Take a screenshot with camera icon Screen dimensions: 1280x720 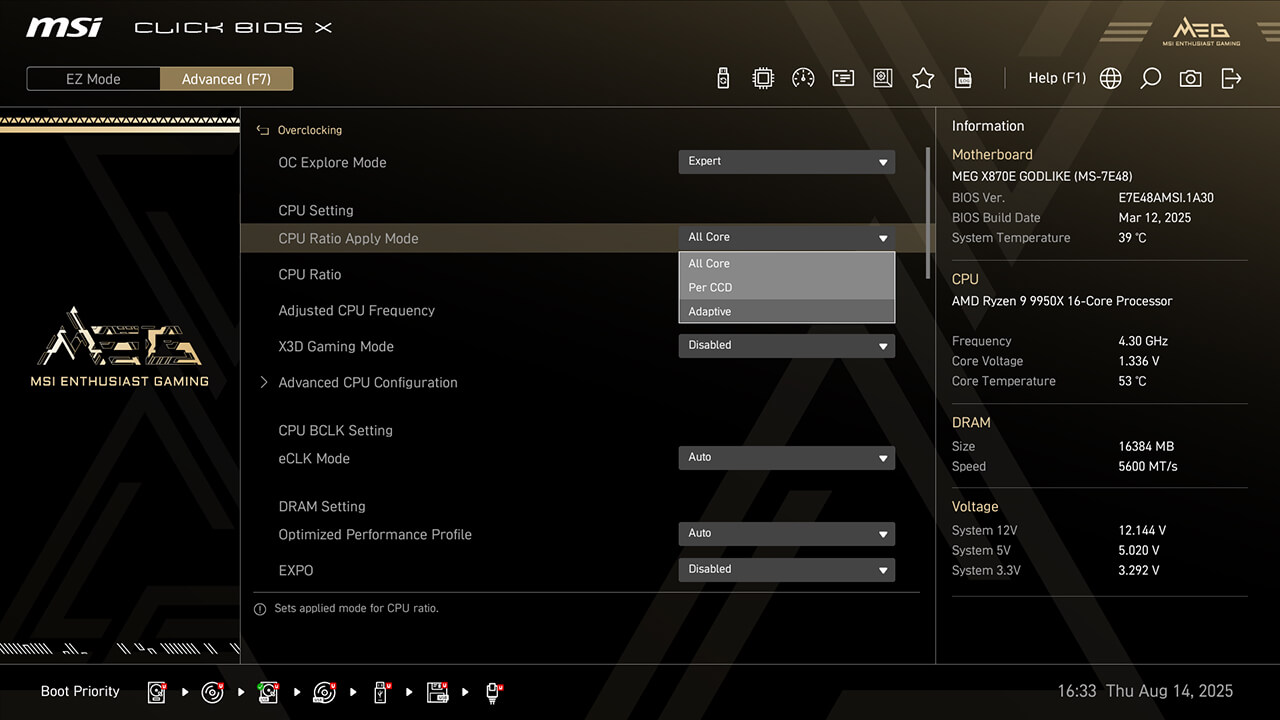1190,78
